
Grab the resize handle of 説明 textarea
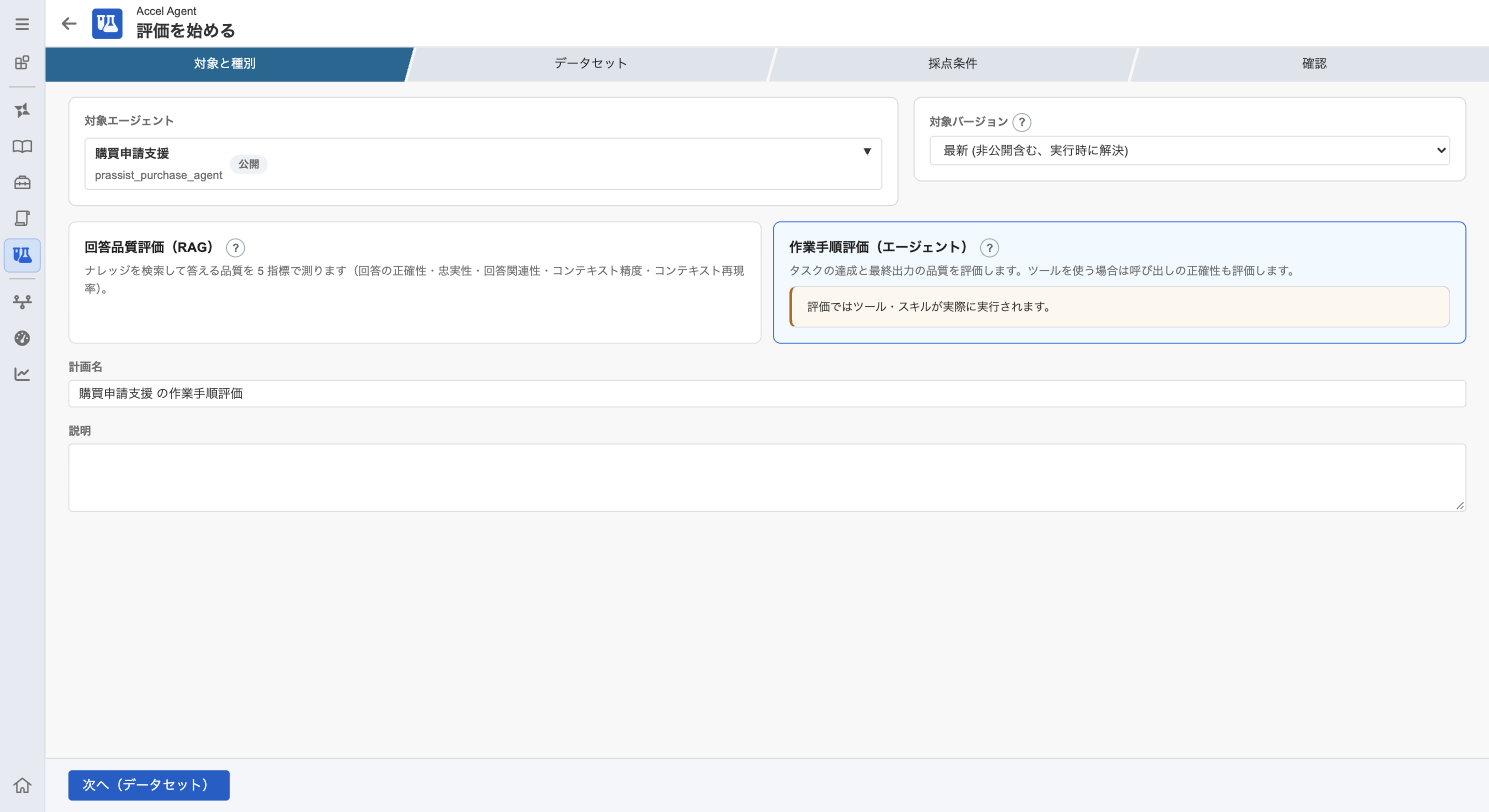(x=1459, y=505)
